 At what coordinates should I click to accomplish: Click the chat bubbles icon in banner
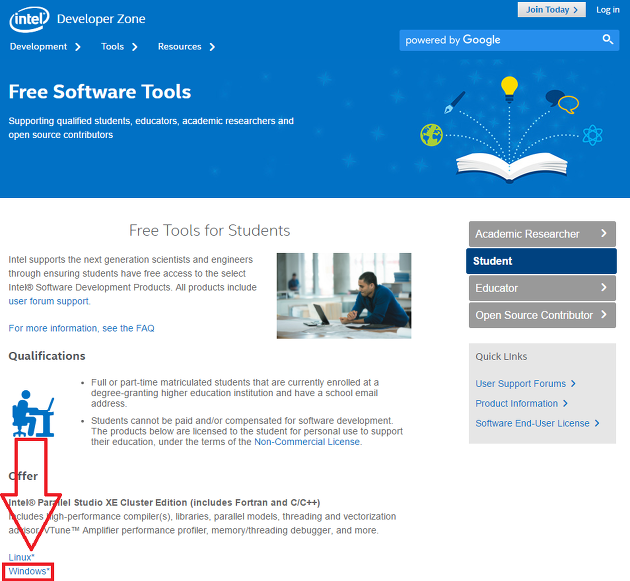[x=562, y=101]
